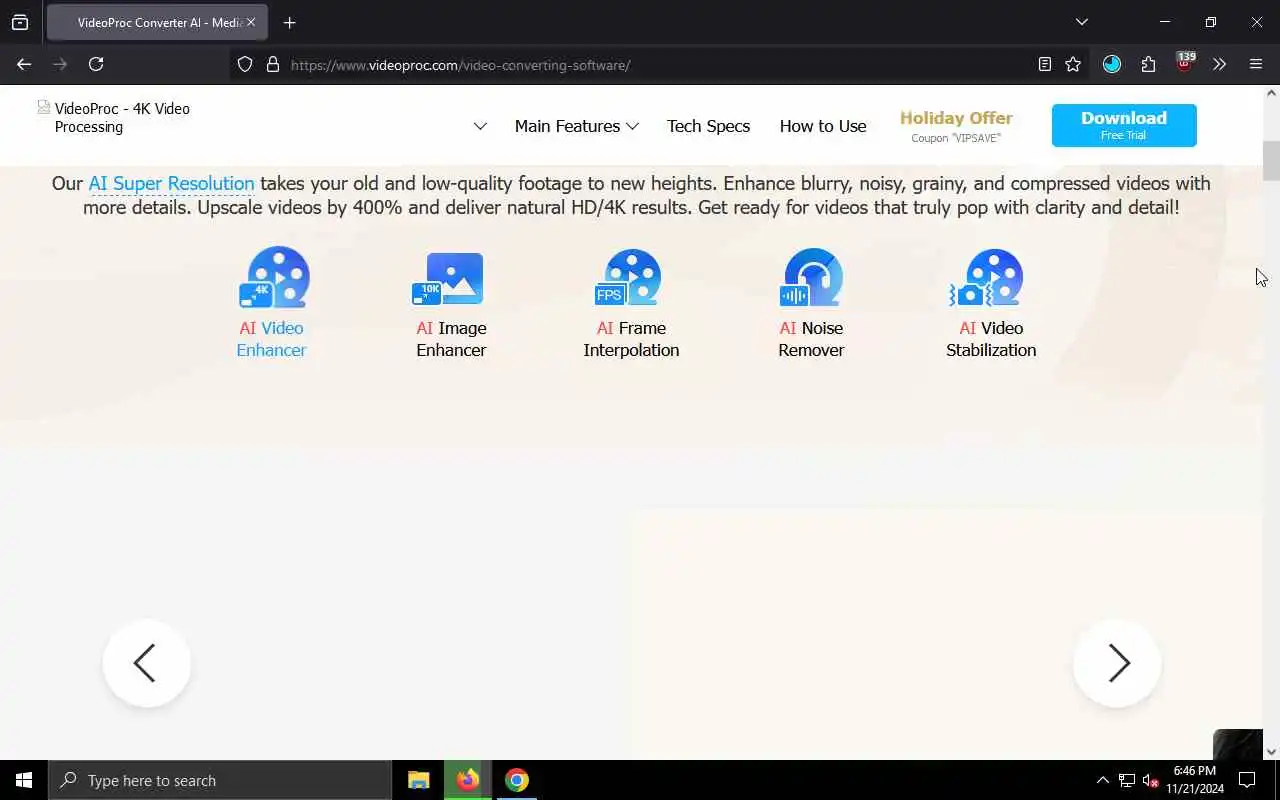This screenshot has width=1280, height=800.
Task: Click the AI Noise Remover label
Action: [811, 339]
